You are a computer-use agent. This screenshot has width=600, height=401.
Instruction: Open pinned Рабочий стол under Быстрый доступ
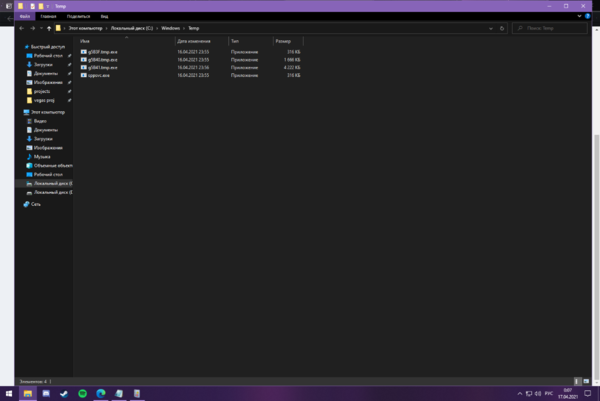(48, 56)
